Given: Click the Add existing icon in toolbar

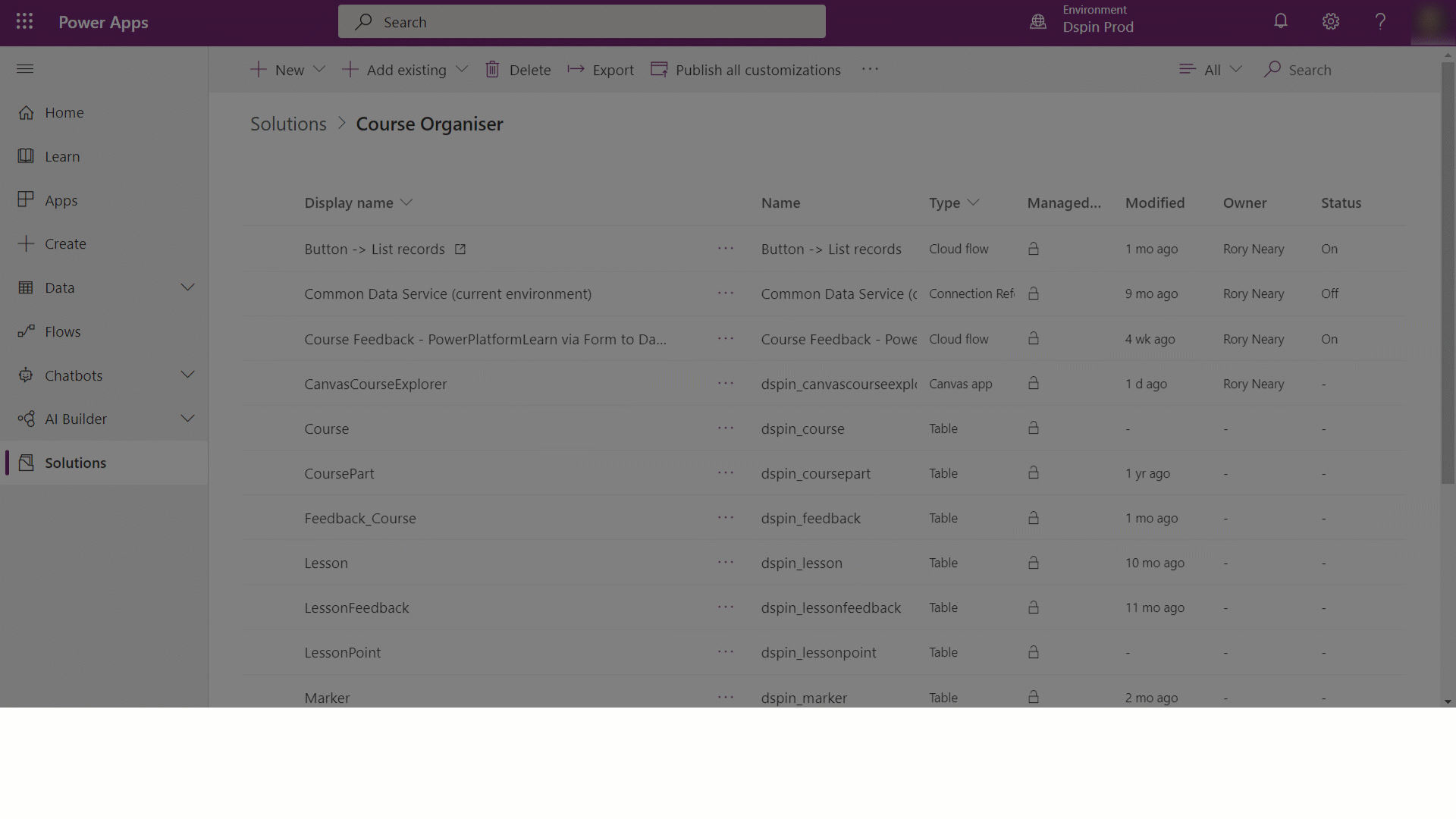Looking at the screenshot, I should 350,69.
